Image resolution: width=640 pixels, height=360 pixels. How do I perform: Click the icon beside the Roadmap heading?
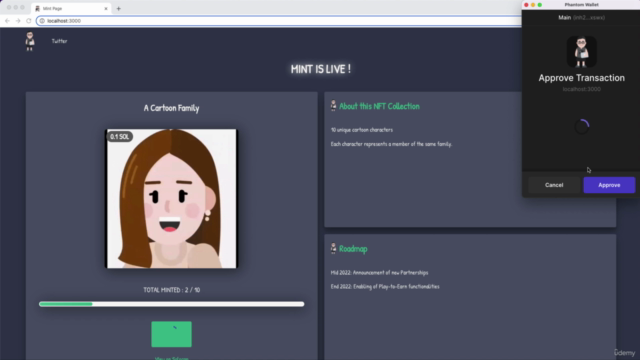pos(333,248)
